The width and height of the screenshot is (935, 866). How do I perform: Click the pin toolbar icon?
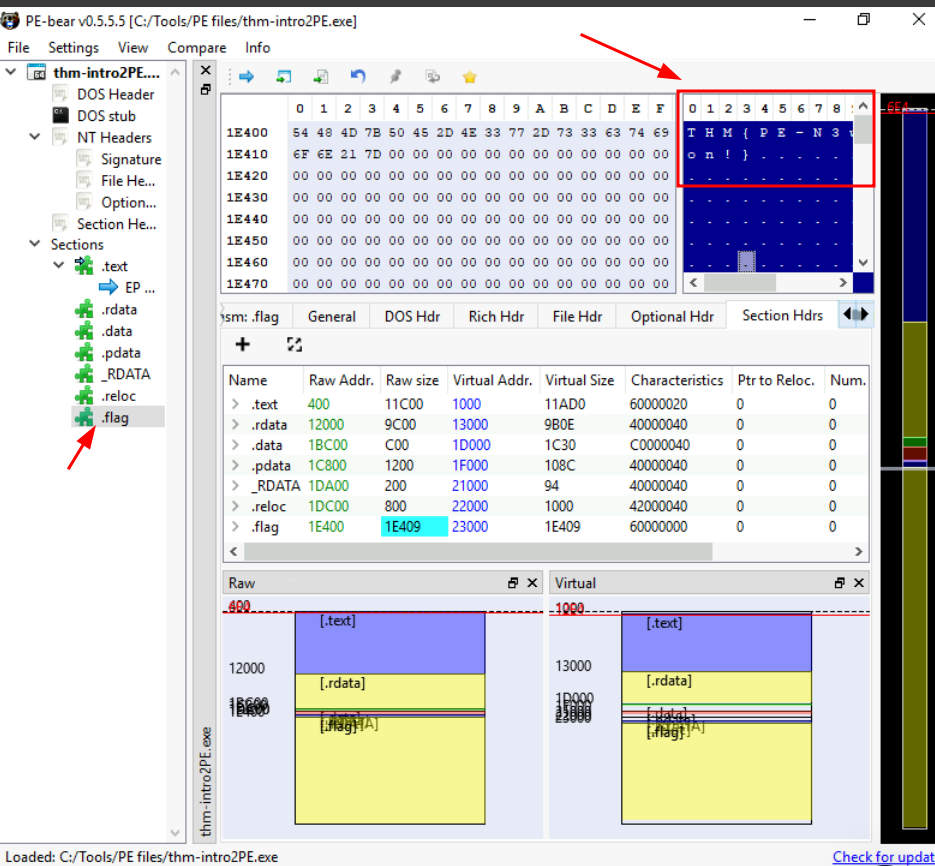(x=395, y=76)
